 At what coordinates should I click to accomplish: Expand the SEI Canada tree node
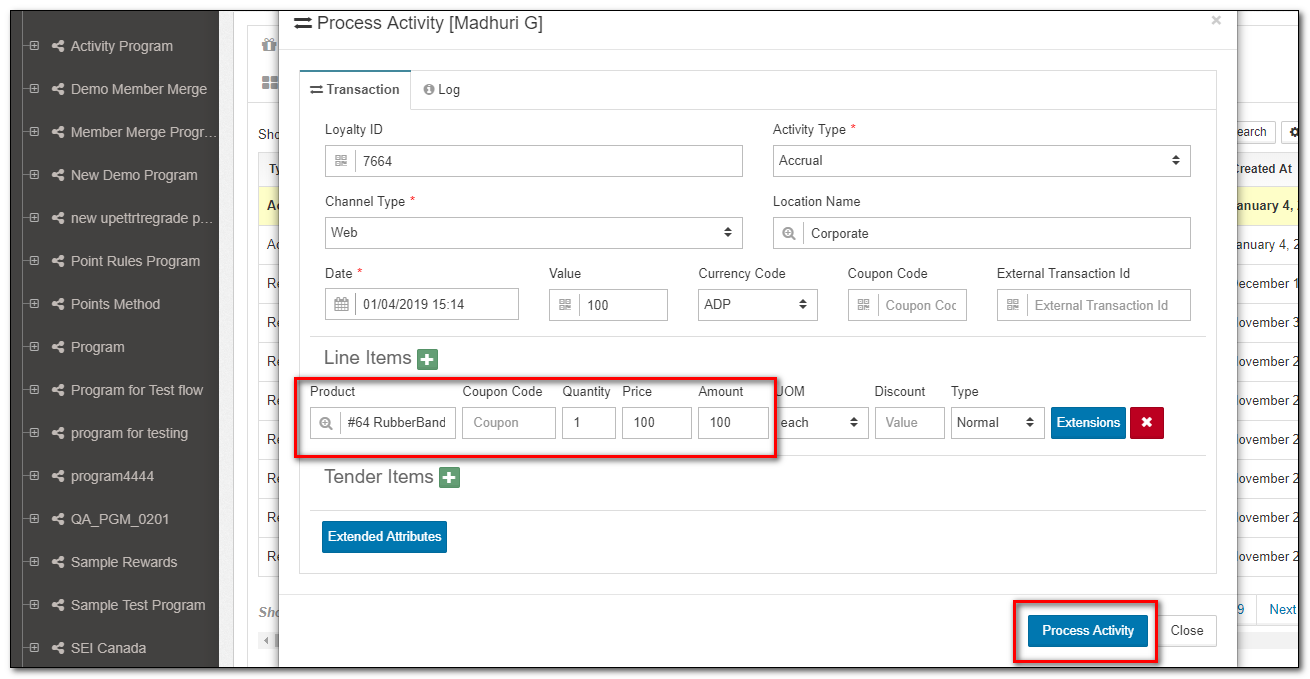[34, 648]
